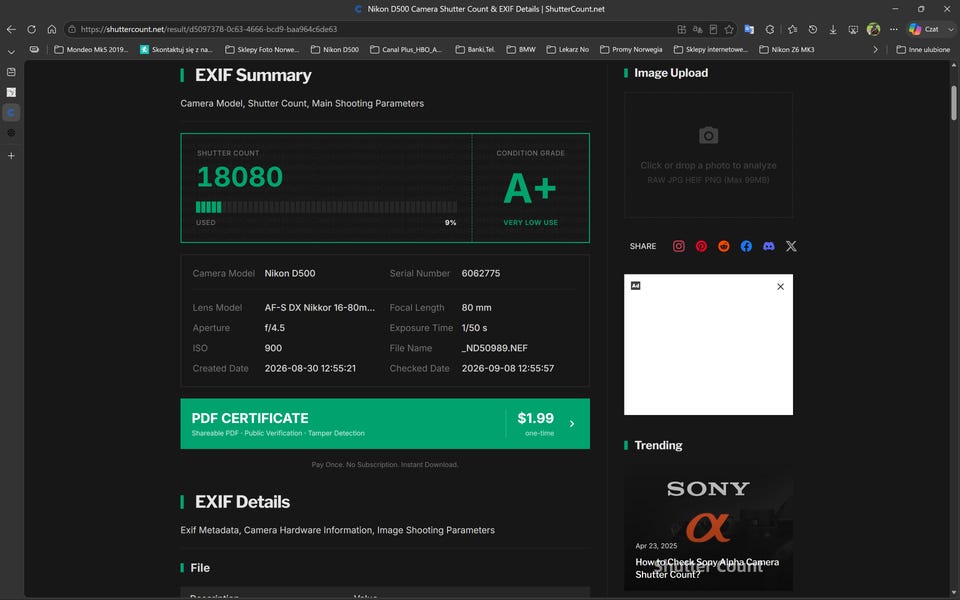Open the Sklepy Foto Norwe... bookmark folder
Viewport: 960px width, 600px height.
click(262, 50)
